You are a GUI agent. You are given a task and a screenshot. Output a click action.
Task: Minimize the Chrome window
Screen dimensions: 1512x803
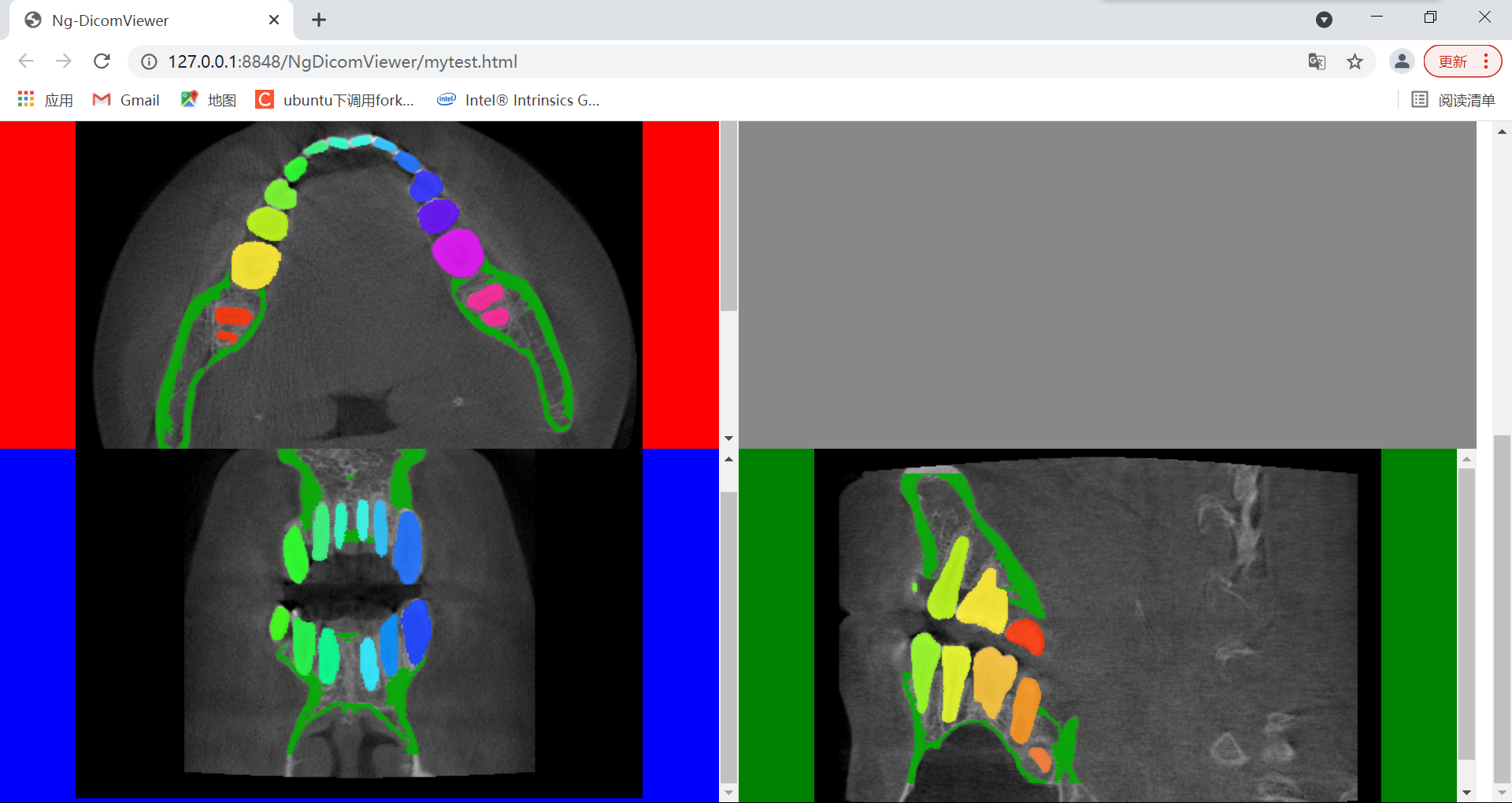[x=1377, y=17]
